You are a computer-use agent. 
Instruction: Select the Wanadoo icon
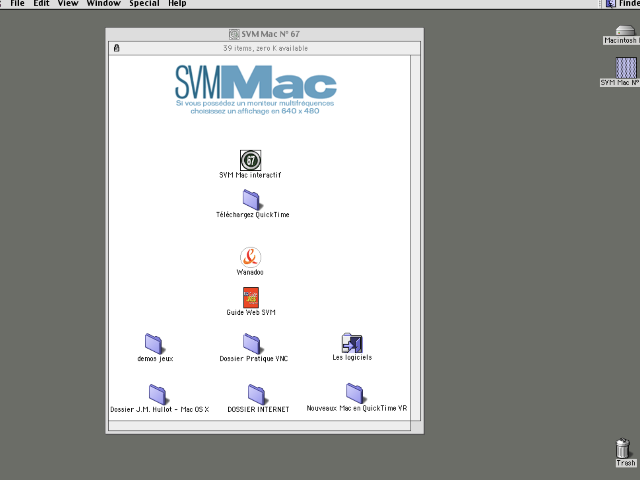pos(250,257)
